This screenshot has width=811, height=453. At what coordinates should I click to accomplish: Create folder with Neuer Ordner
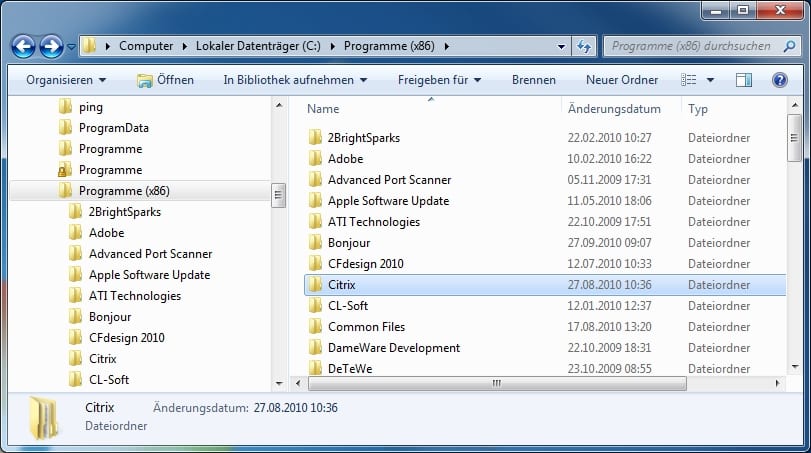click(622, 80)
